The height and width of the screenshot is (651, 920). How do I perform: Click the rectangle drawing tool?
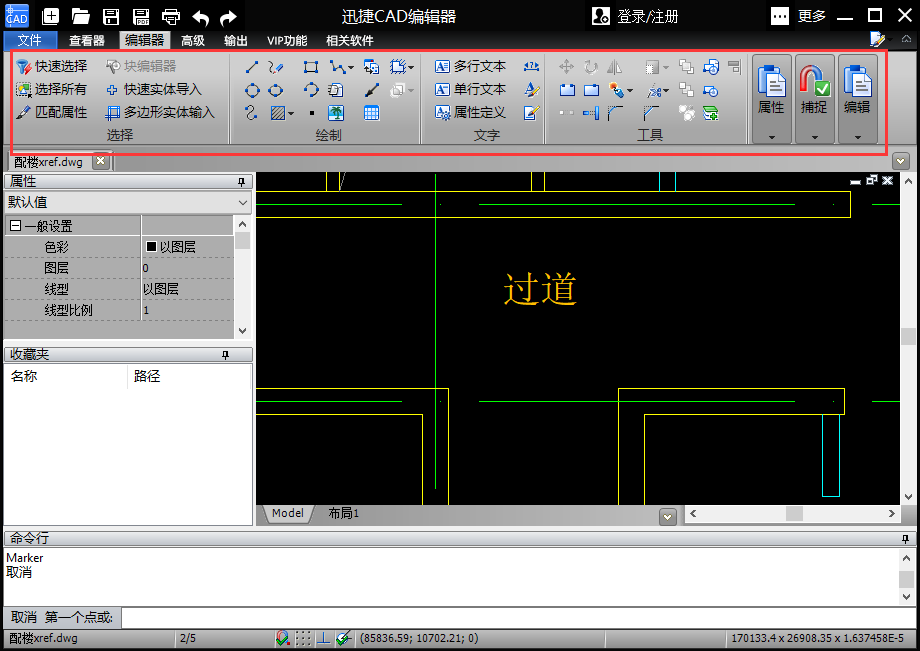[311, 67]
